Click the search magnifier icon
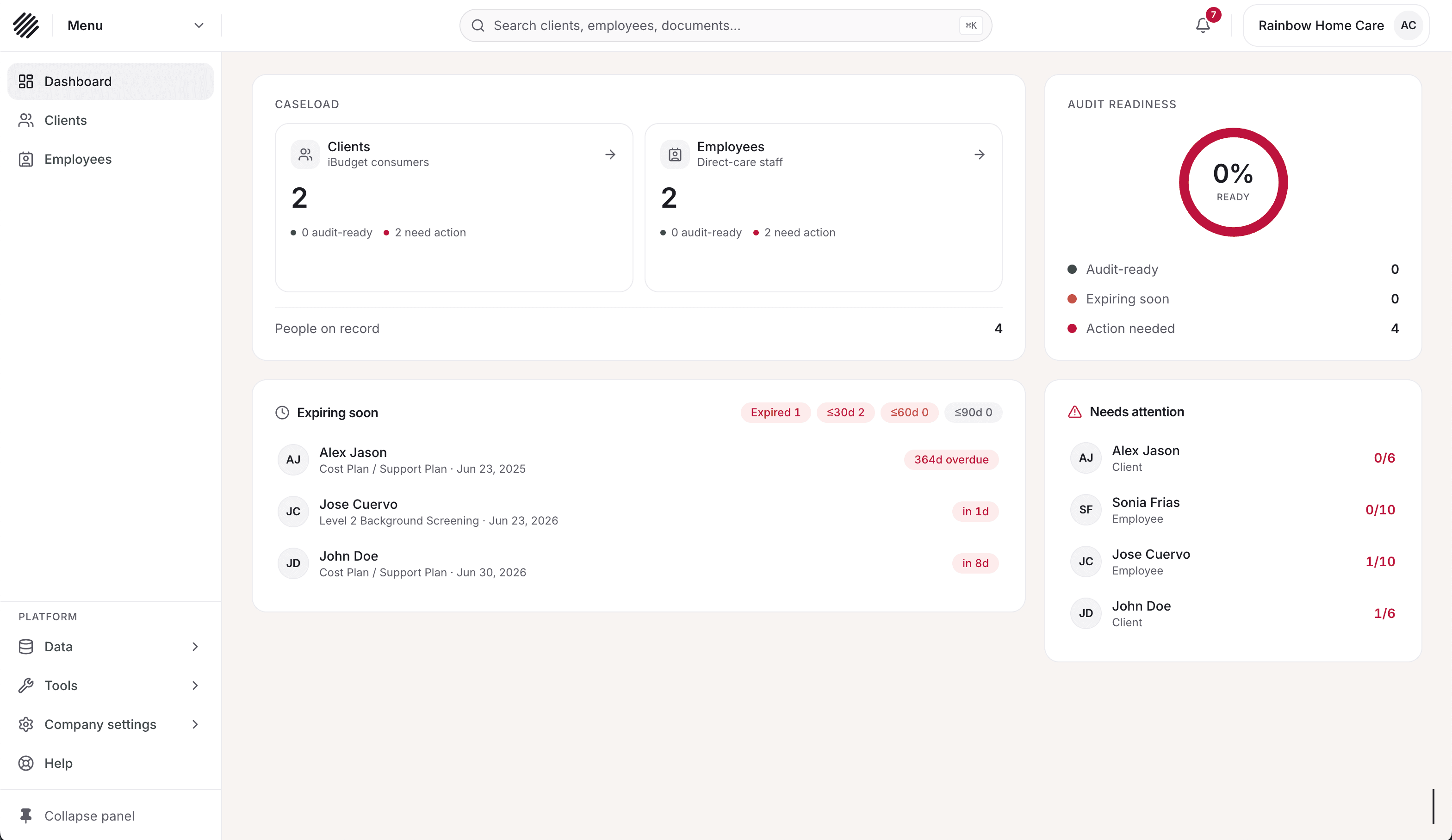The width and height of the screenshot is (1452, 840). point(478,25)
